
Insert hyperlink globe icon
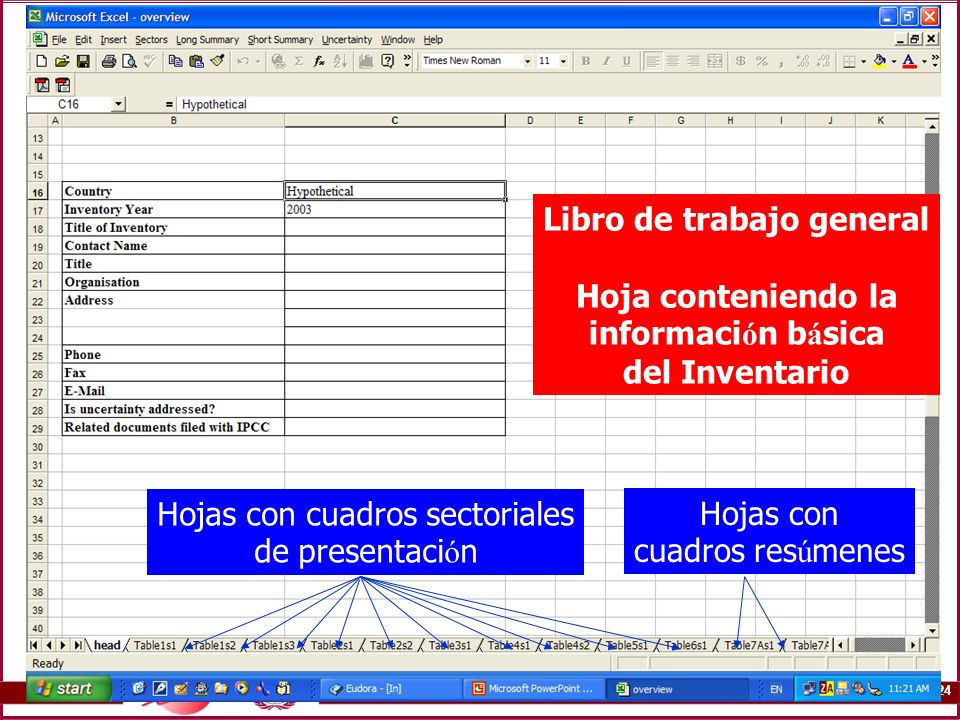[x=279, y=61]
